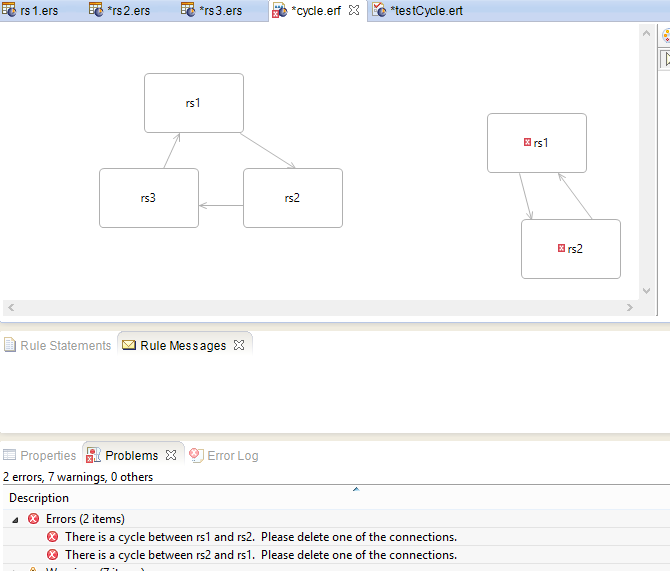Select the rs1 node in the three-node cycle
The image size is (670, 571).
coord(194,103)
